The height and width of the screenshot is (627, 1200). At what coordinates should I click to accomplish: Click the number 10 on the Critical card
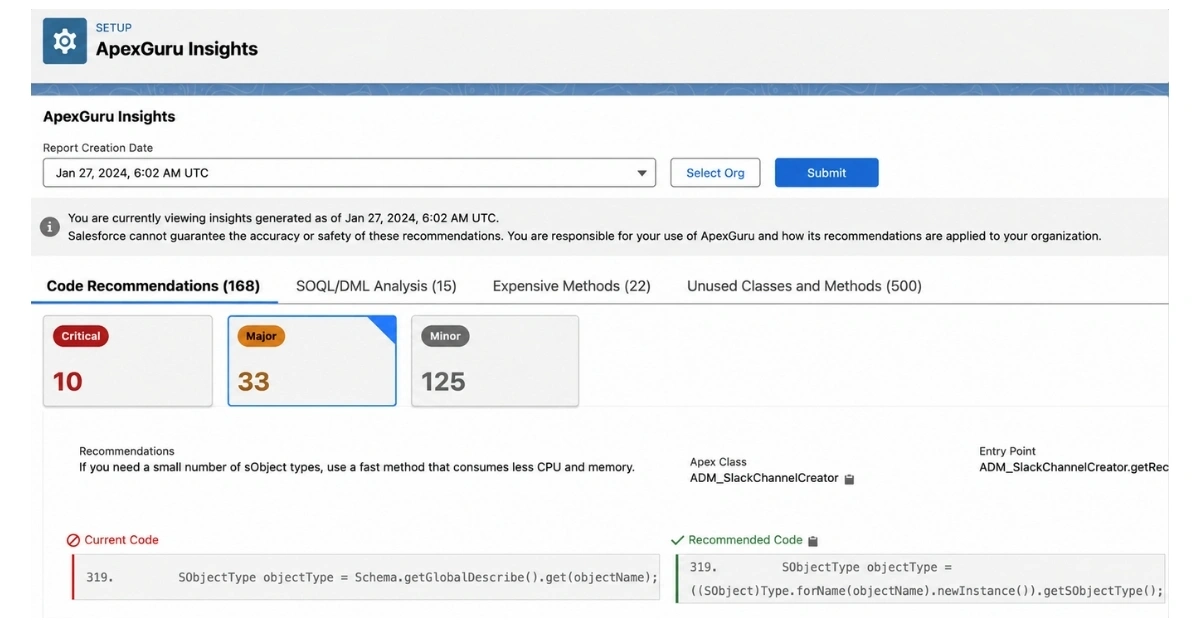68,381
